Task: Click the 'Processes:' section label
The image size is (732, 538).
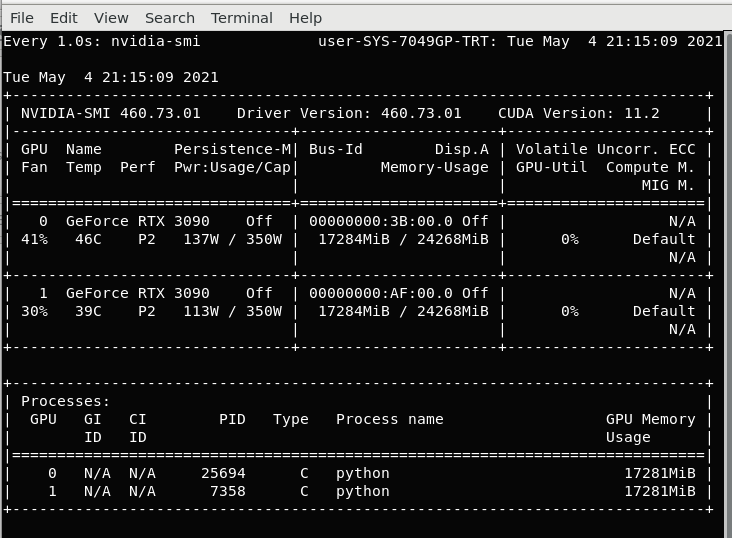Action: tap(66, 402)
